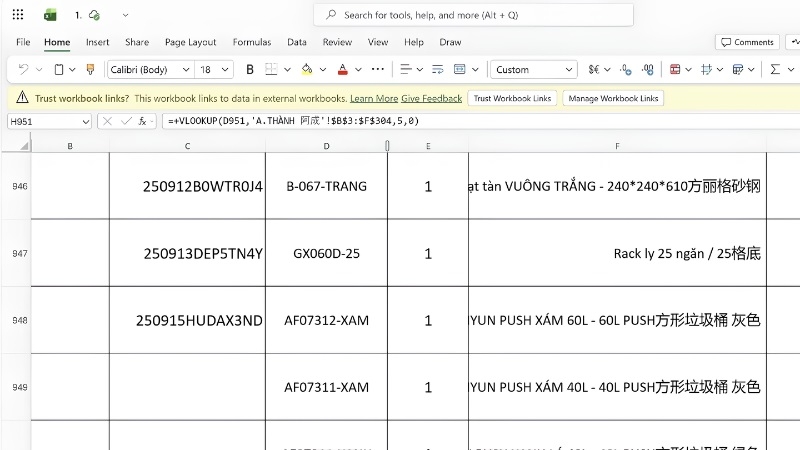Expand the Fill Color dropdown arrow
The width and height of the screenshot is (800, 450).
323,69
